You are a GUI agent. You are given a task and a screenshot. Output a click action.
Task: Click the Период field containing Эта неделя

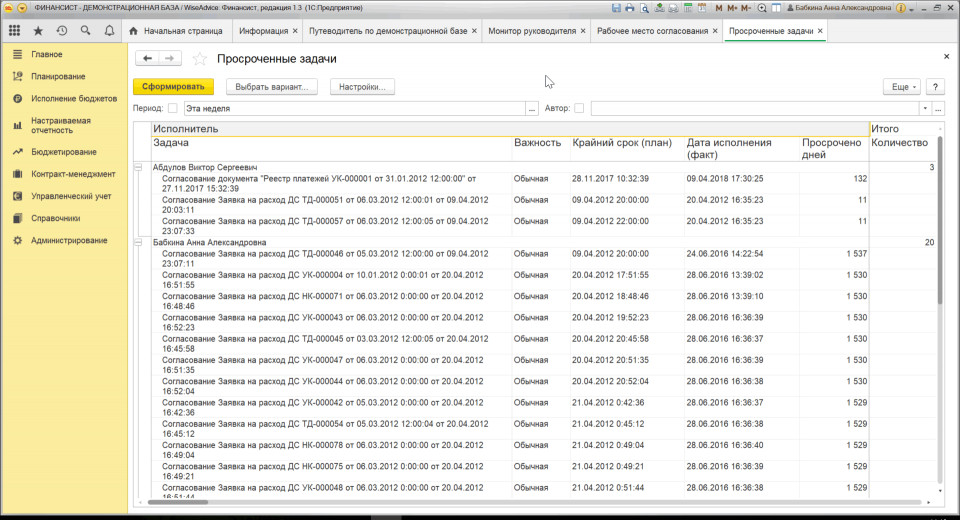coord(354,108)
